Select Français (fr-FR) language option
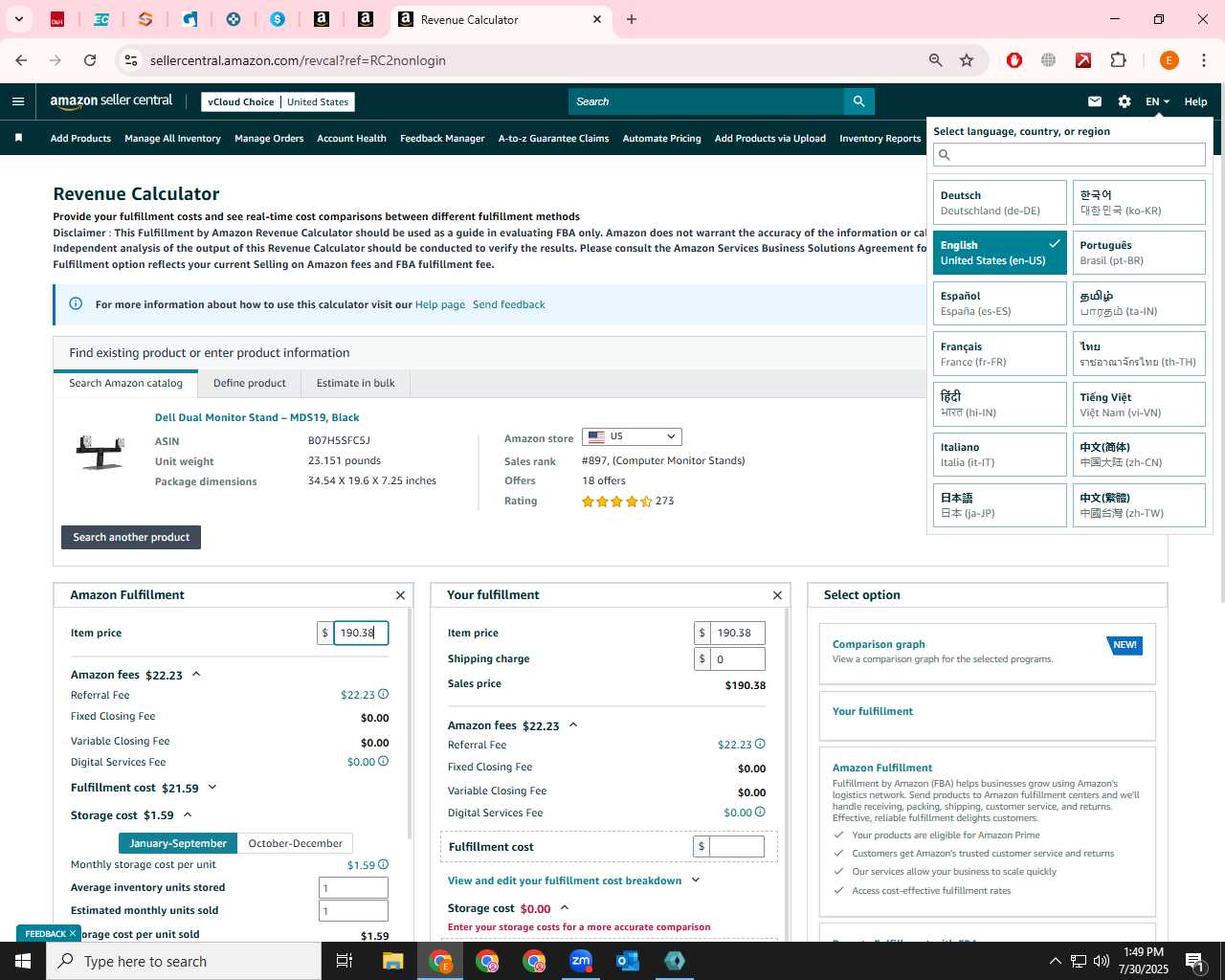 999,354
